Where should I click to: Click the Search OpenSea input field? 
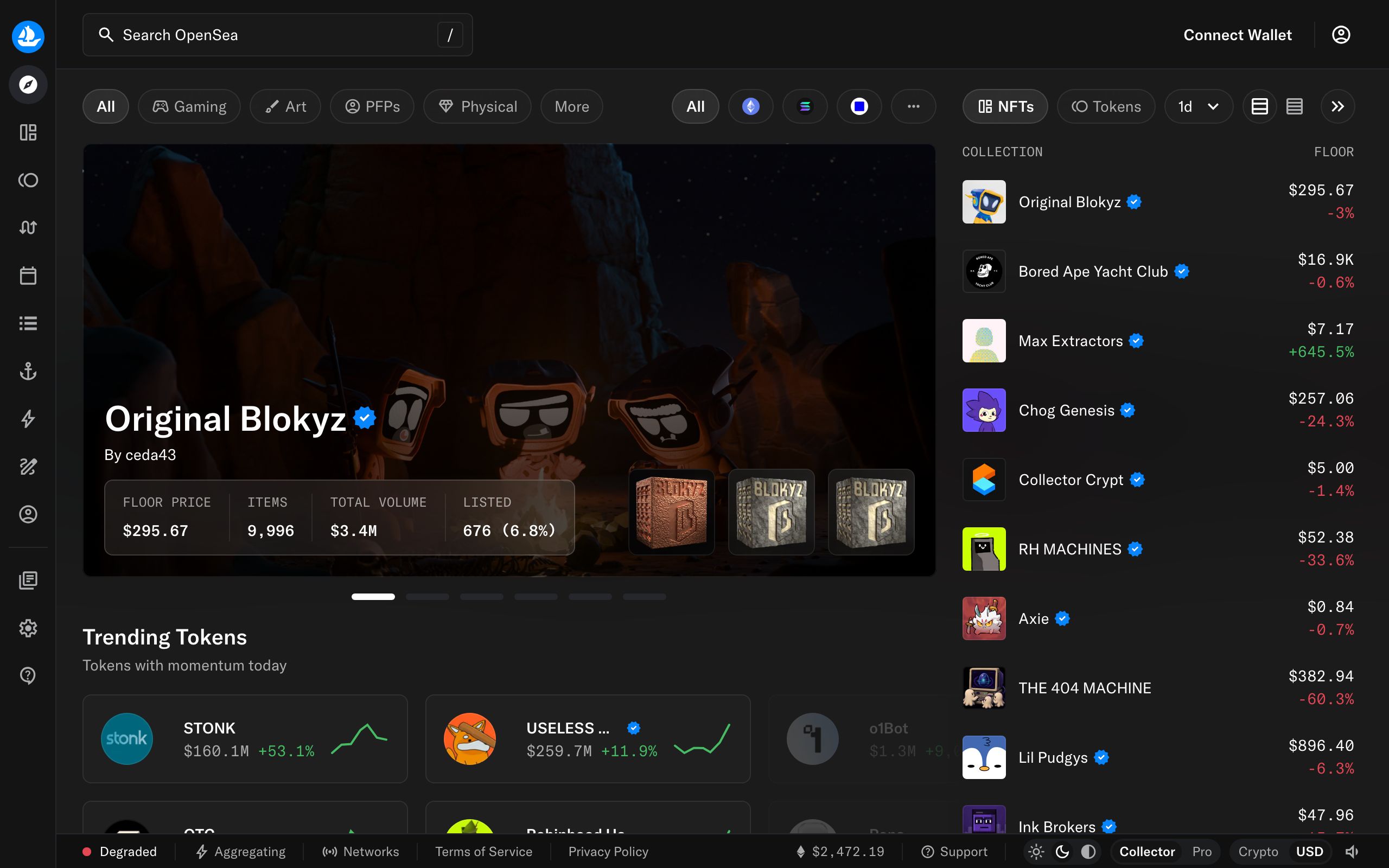pyautogui.click(x=278, y=35)
